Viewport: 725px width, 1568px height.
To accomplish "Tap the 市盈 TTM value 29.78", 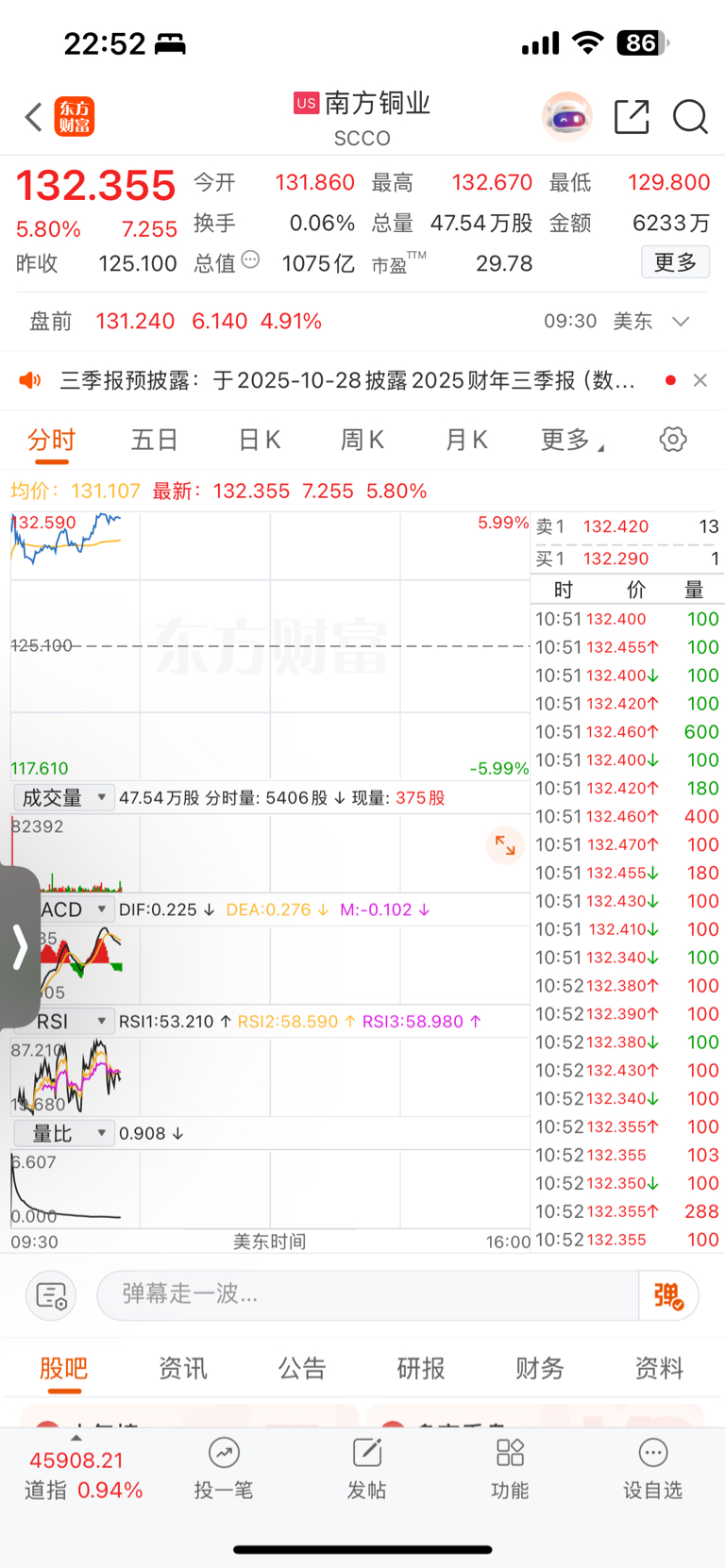I will click(x=504, y=263).
